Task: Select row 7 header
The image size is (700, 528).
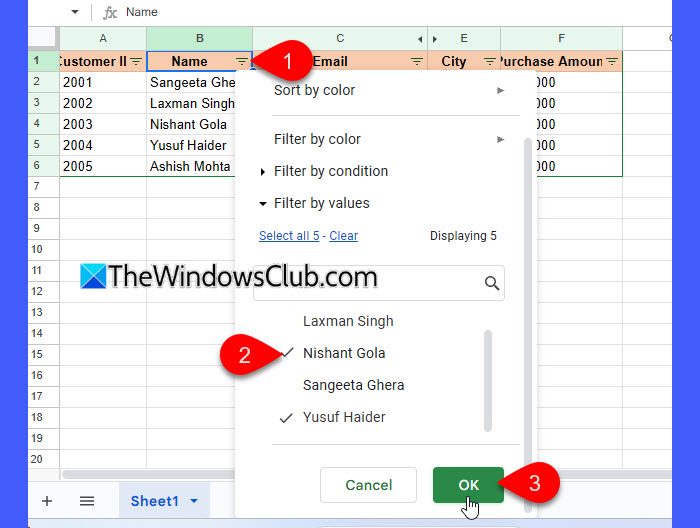Action: [43, 186]
